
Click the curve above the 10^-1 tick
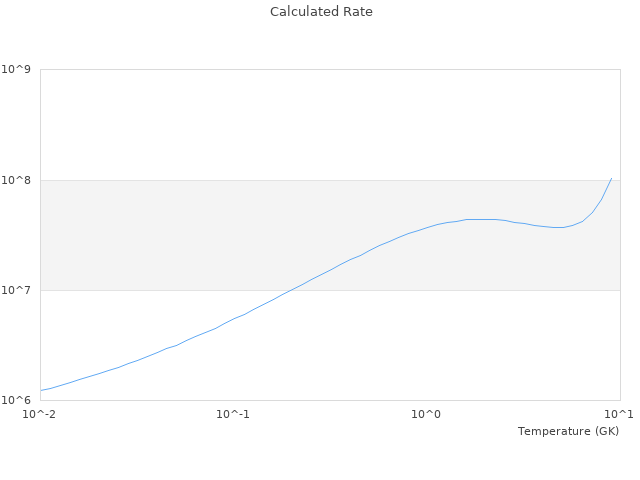click(233, 319)
